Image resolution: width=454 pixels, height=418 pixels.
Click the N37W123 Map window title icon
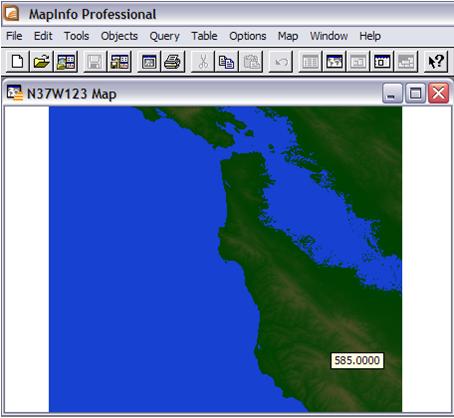[x=15, y=93]
